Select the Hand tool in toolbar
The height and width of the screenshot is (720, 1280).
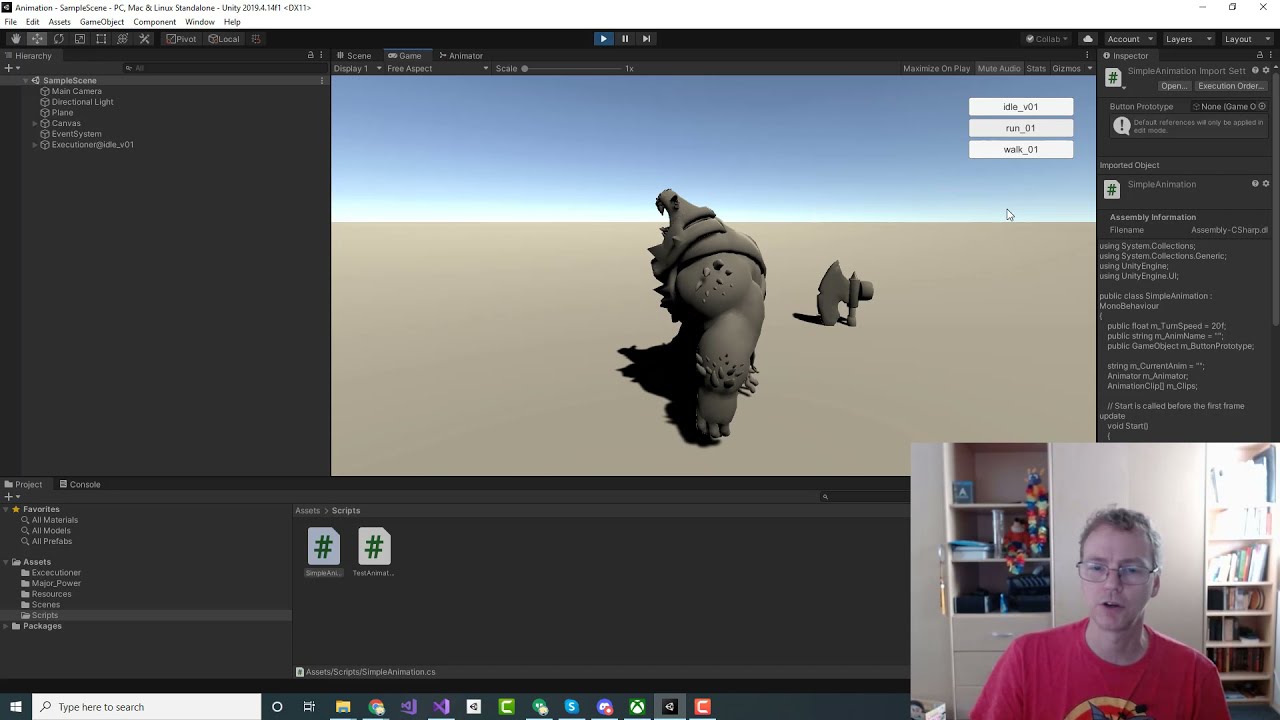tap(15, 39)
